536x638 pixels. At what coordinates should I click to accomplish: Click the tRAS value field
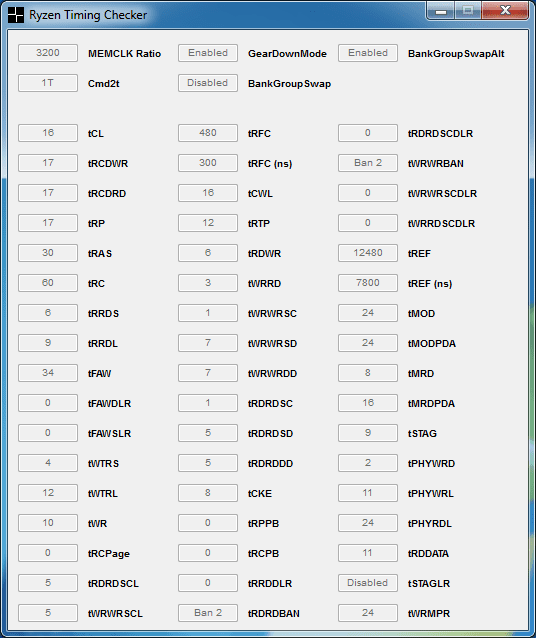pos(48,253)
